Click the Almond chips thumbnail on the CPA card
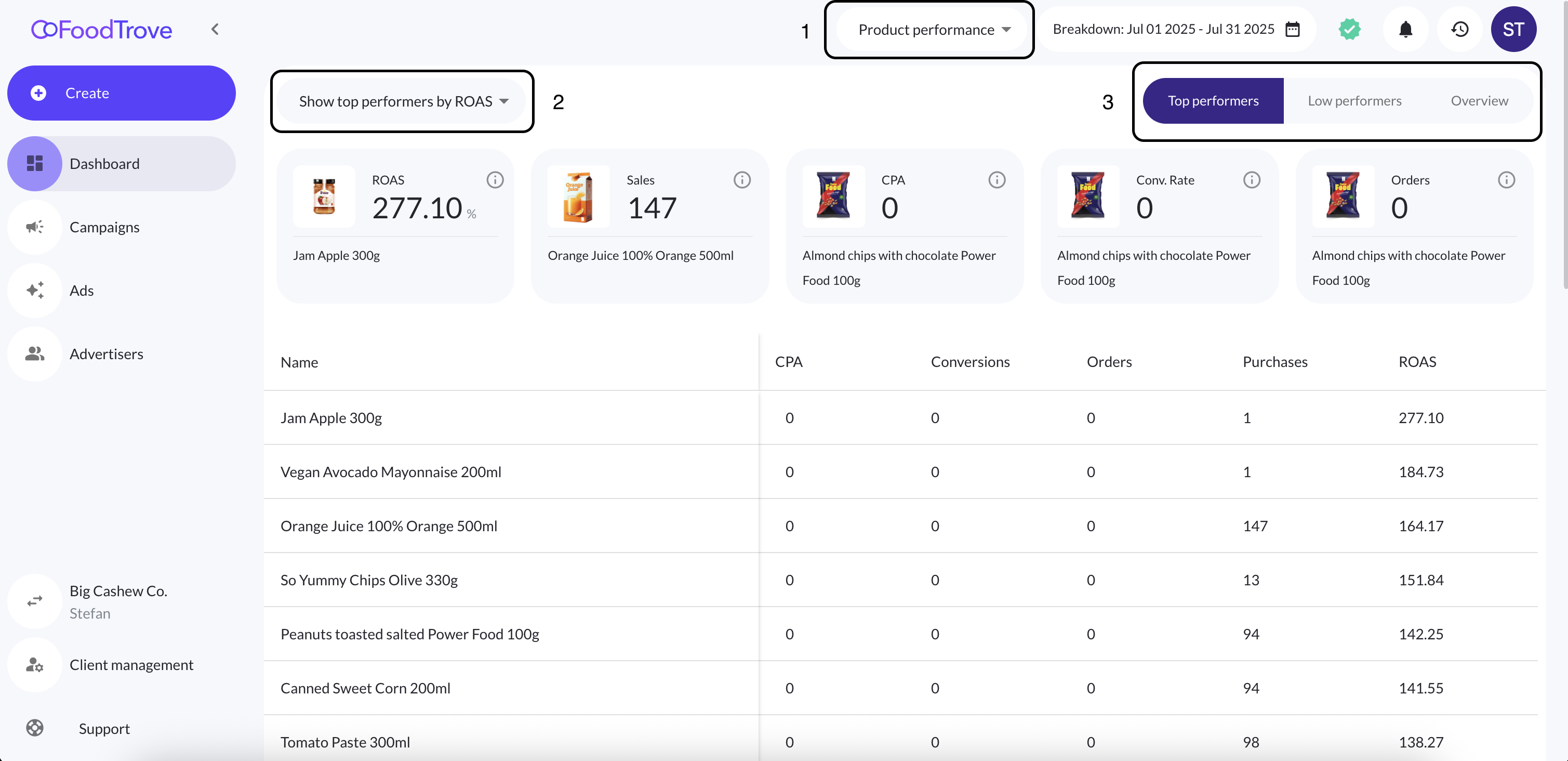 833,196
